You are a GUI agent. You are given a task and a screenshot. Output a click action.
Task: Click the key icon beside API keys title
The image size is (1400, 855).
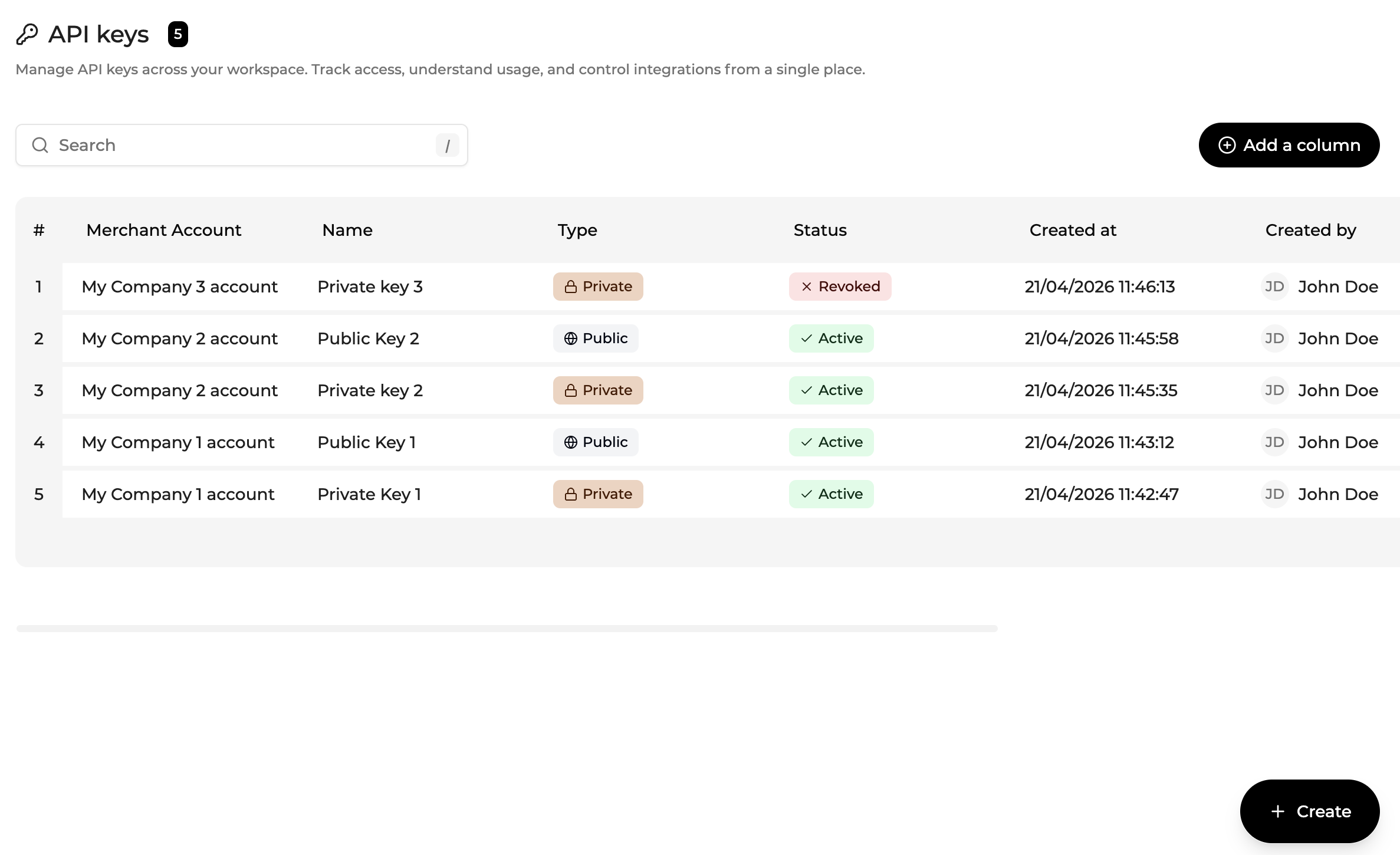pos(27,34)
